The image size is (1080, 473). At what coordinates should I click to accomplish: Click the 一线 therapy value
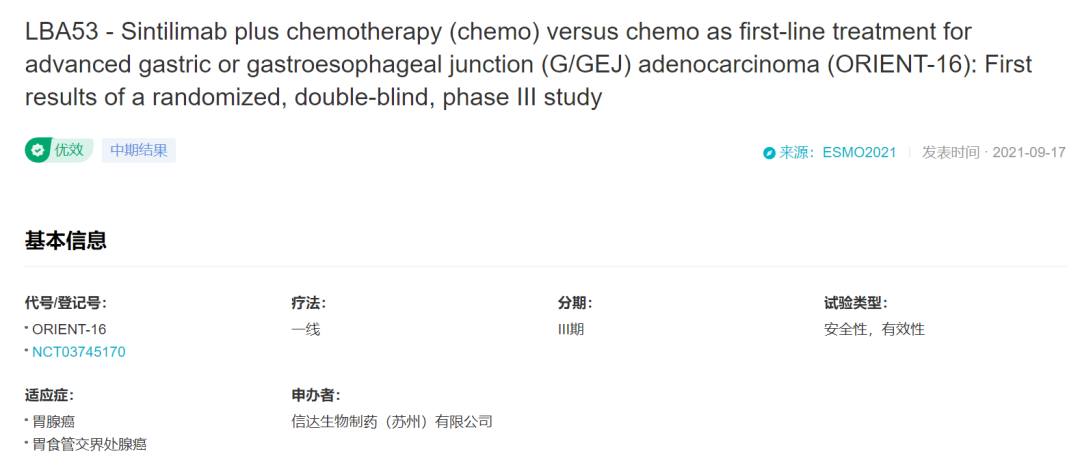(x=306, y=329)
